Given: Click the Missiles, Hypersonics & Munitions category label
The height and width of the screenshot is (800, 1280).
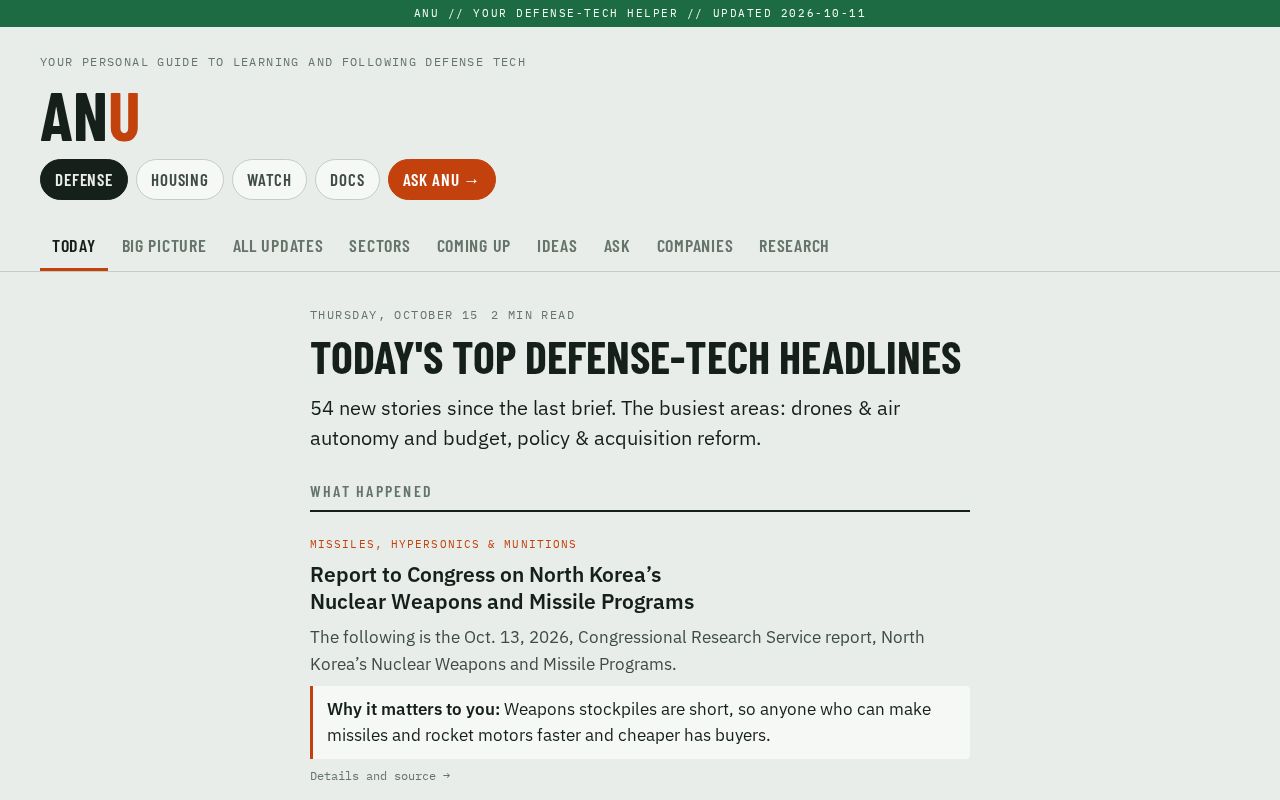Looking at the screenshot, I should click(x=443, y=544).
